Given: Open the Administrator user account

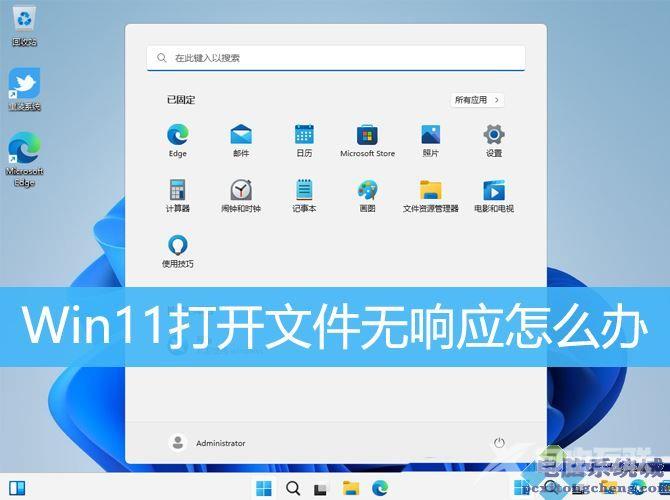Looking at the screenshot, I should tap(207, 443).
